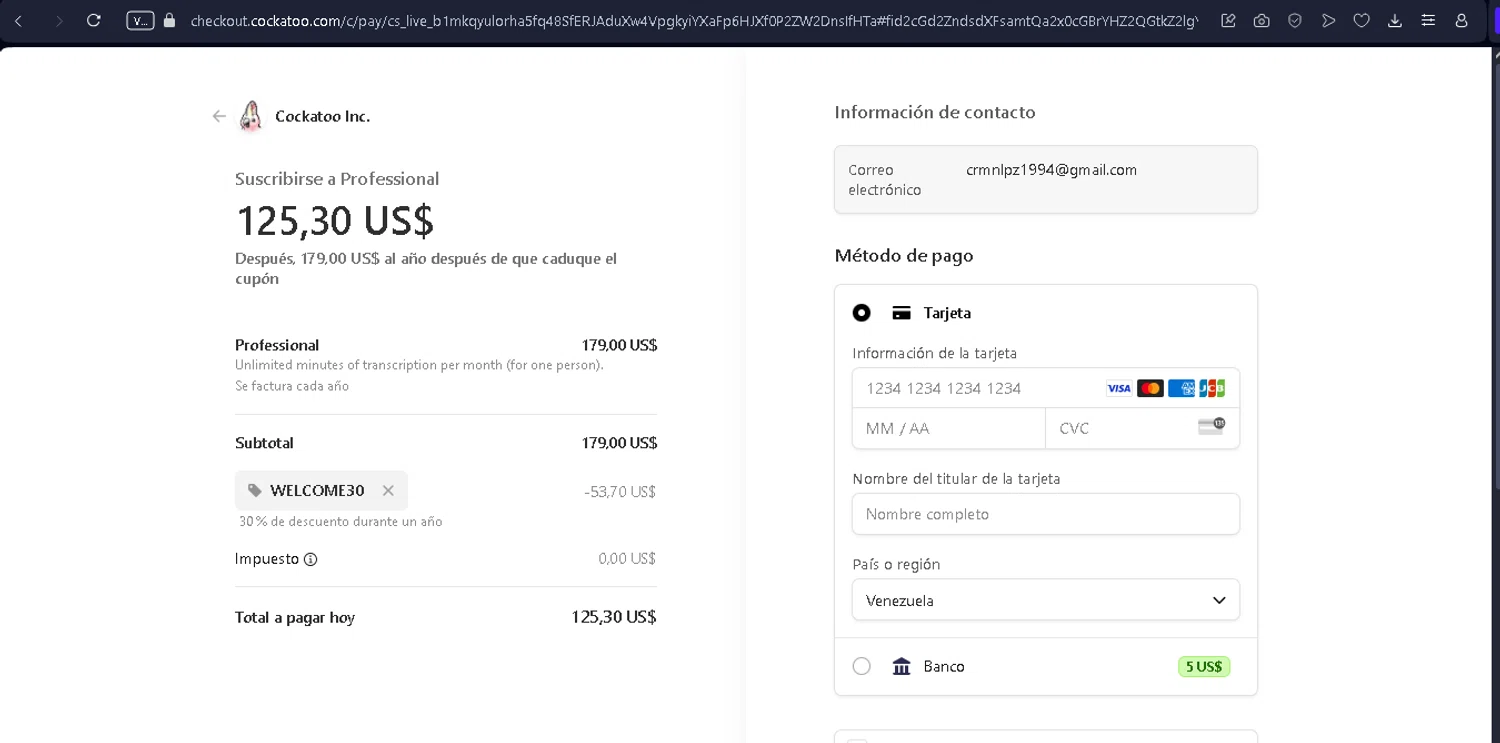This screenshot has height=743, width=1500.
Task: Click the Cockatoo bird logo
Action: tap(251, 116)
